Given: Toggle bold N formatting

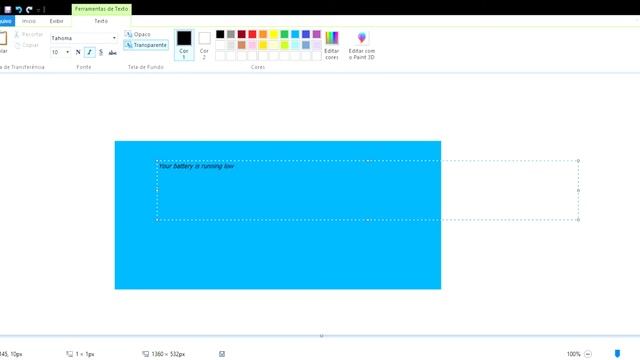Looking at the screenshot, I should [x=78, y=52].
